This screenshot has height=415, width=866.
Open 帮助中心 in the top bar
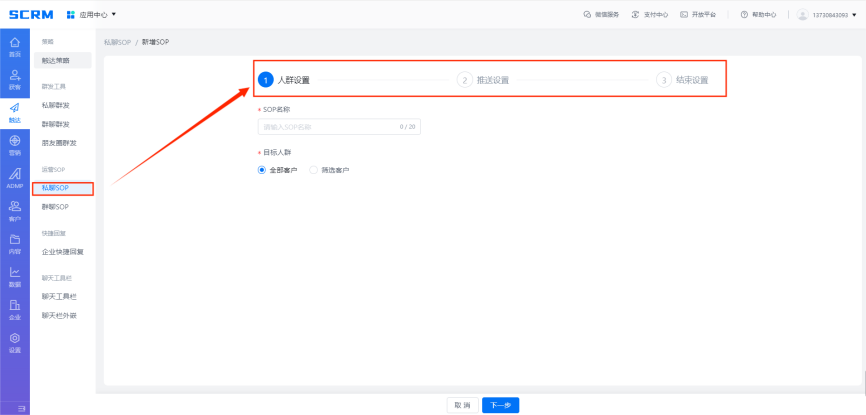click(759, 14)
